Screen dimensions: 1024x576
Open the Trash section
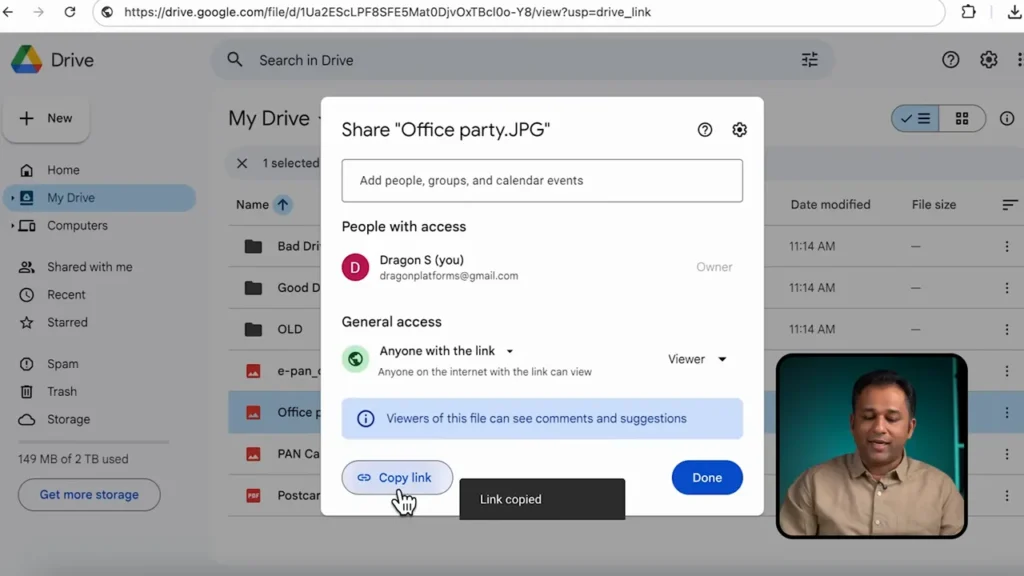pyautogui.click(x=61, y=392)
